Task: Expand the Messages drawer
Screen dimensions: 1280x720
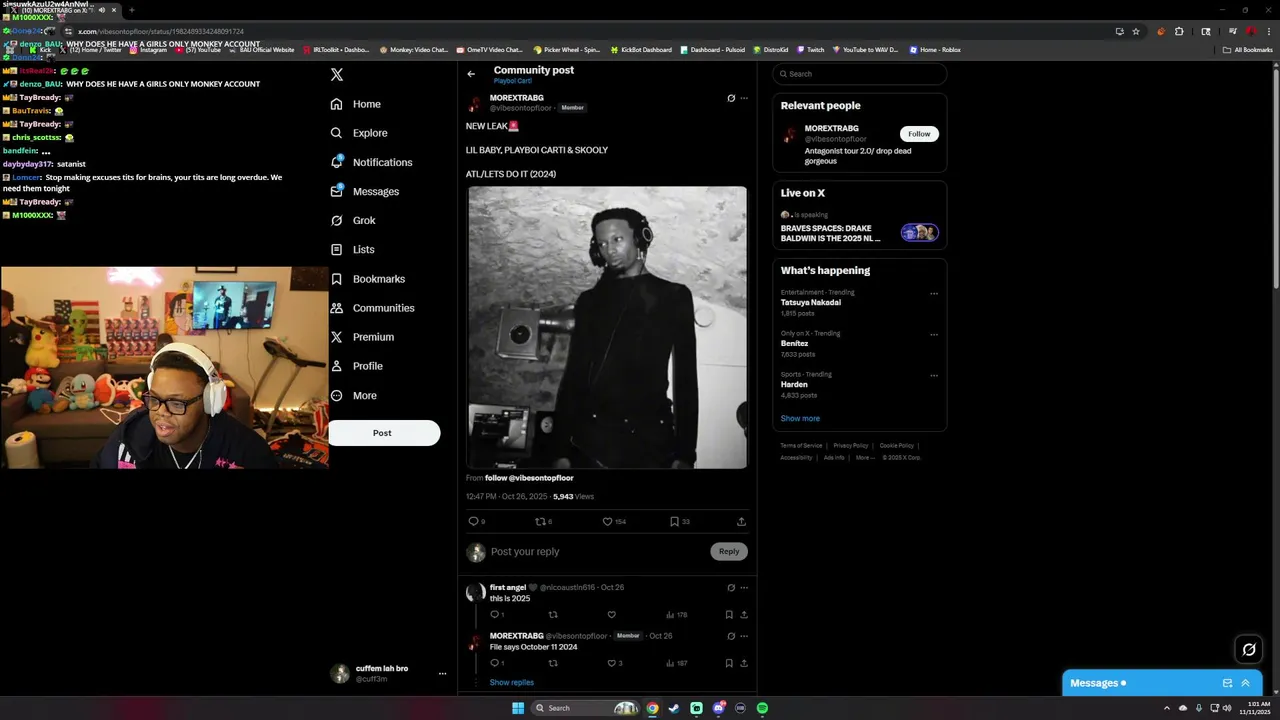Action: [1245, 683]
